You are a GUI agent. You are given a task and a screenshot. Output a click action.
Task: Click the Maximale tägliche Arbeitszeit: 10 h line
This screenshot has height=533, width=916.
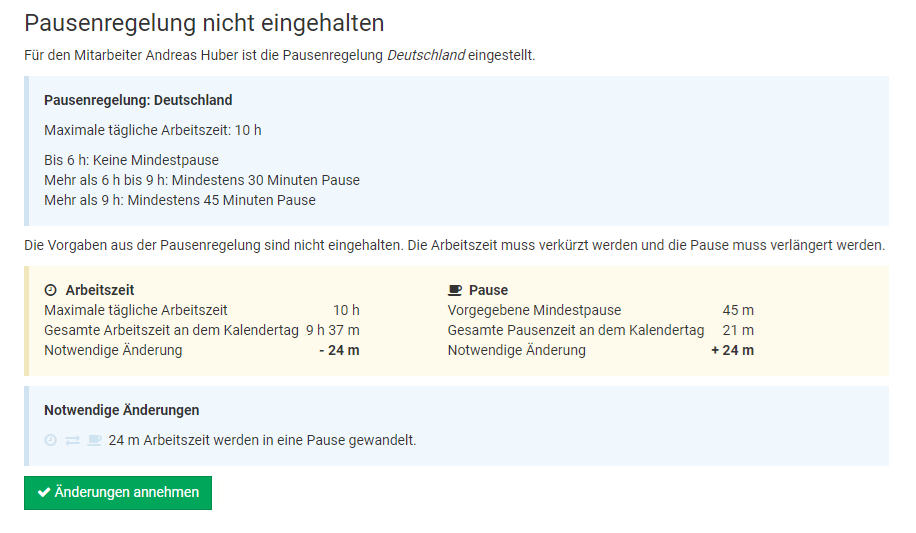153,130
